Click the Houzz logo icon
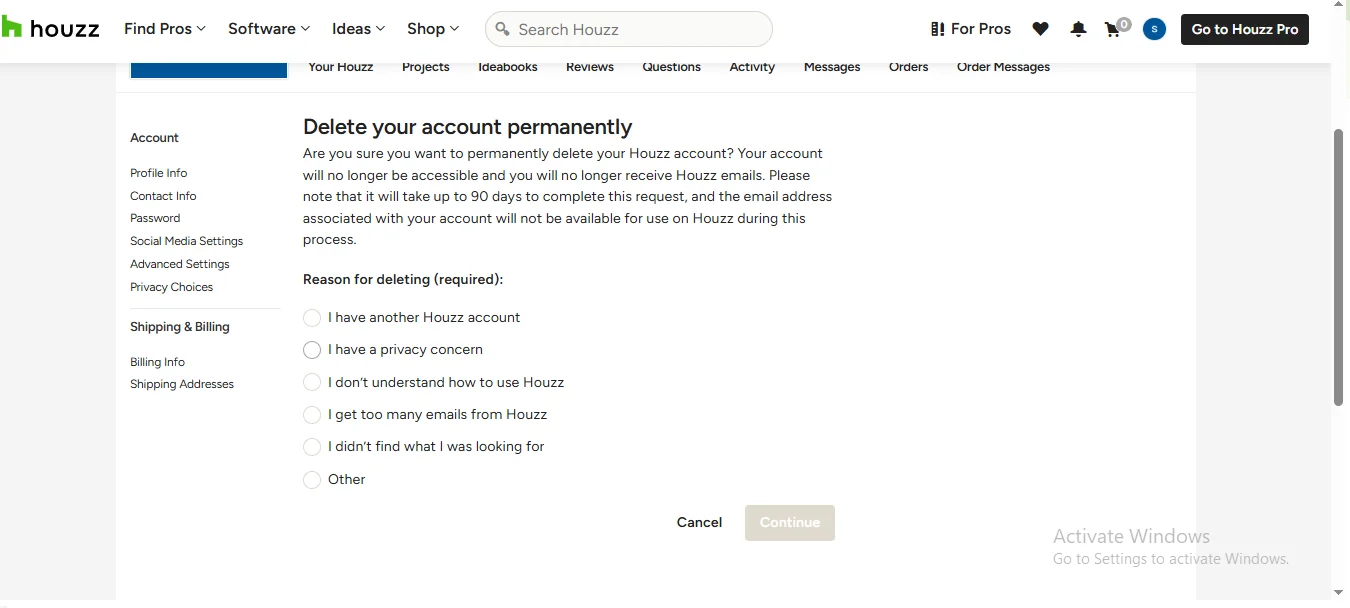Image resolution: width=1350 pixels, height=608 pixels. tap(12, 28)
